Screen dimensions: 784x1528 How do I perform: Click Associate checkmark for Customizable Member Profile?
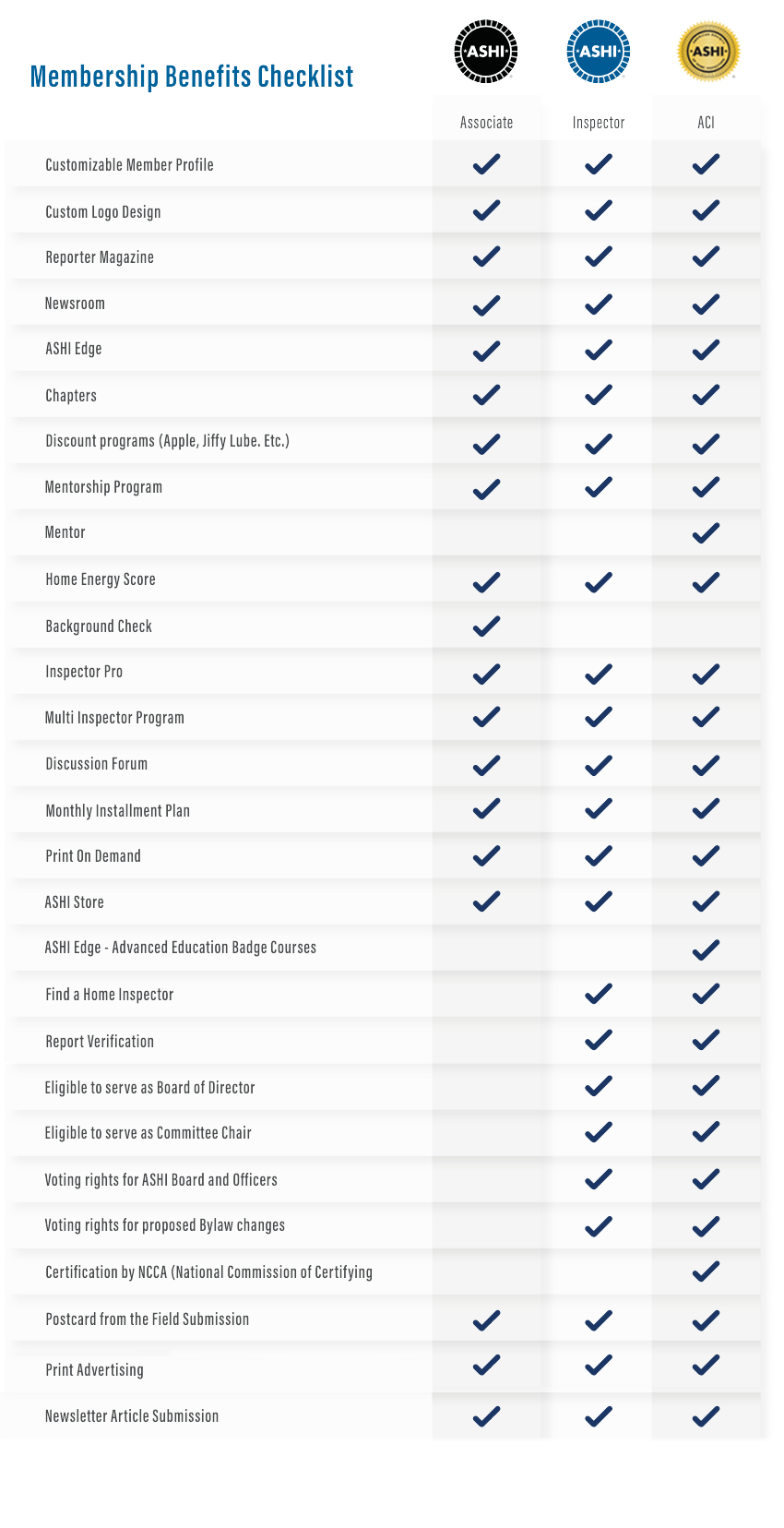point(486,164)
